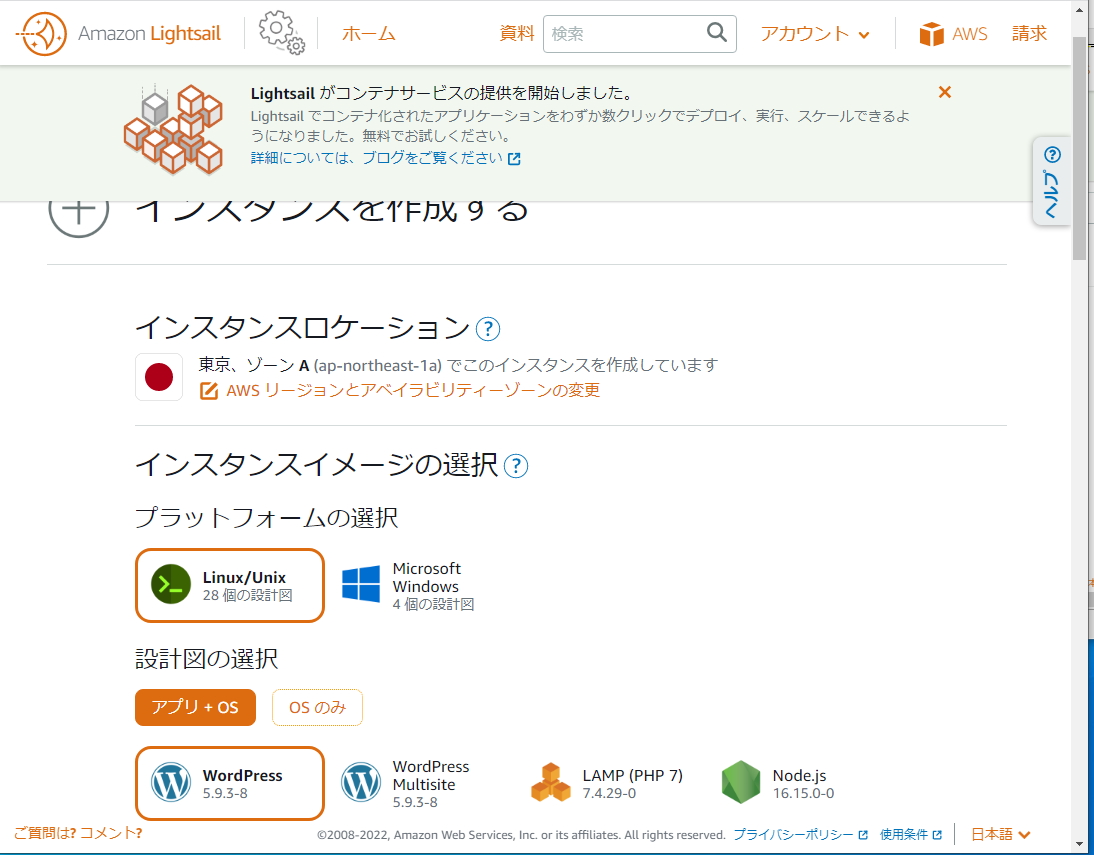Image resolution: width=1094 pixels, height=855 pixels.
Task: Close the container service announcement banner
Action: tap(945, 92)
